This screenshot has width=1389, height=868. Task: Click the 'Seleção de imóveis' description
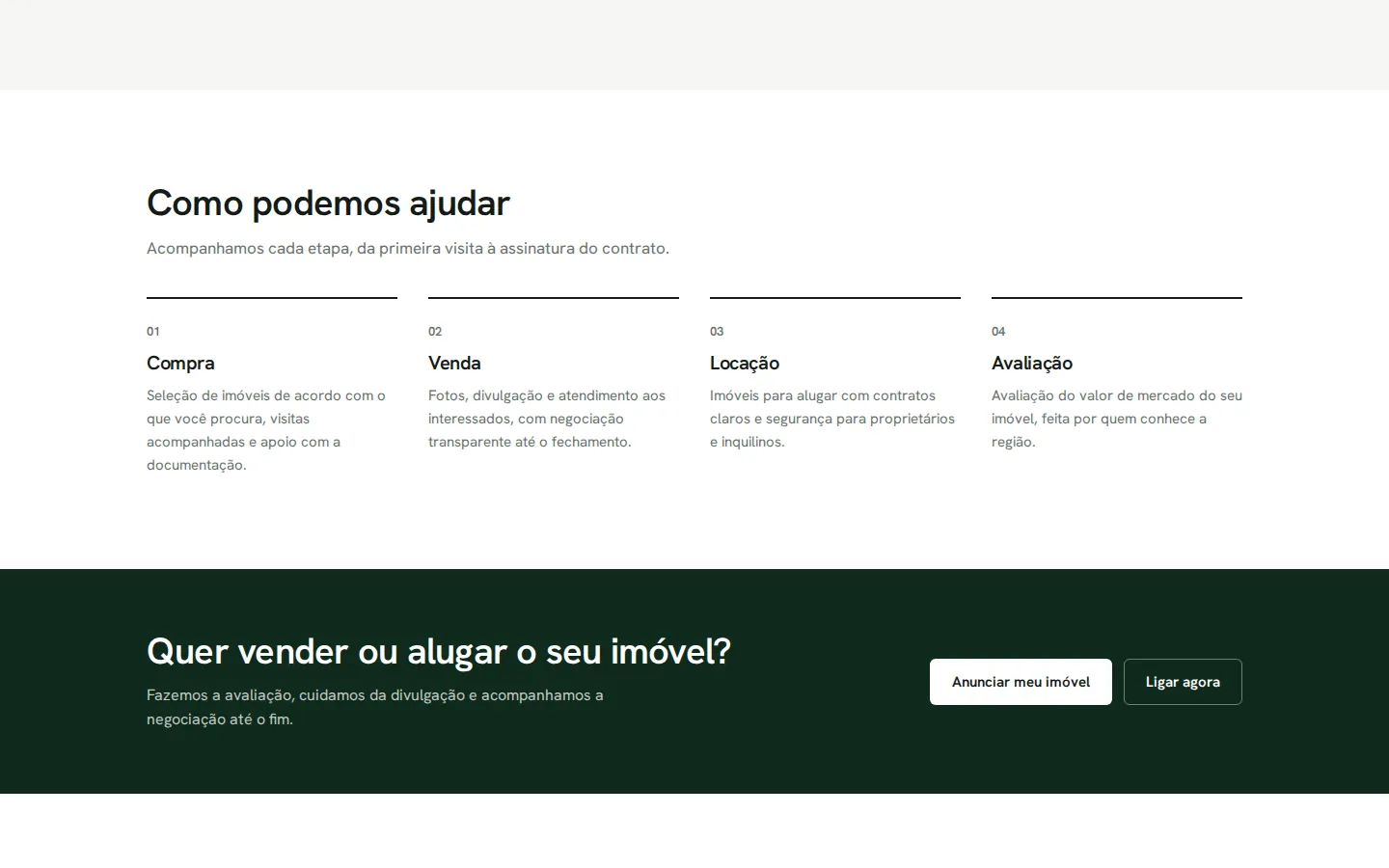[x=266, y=430]
